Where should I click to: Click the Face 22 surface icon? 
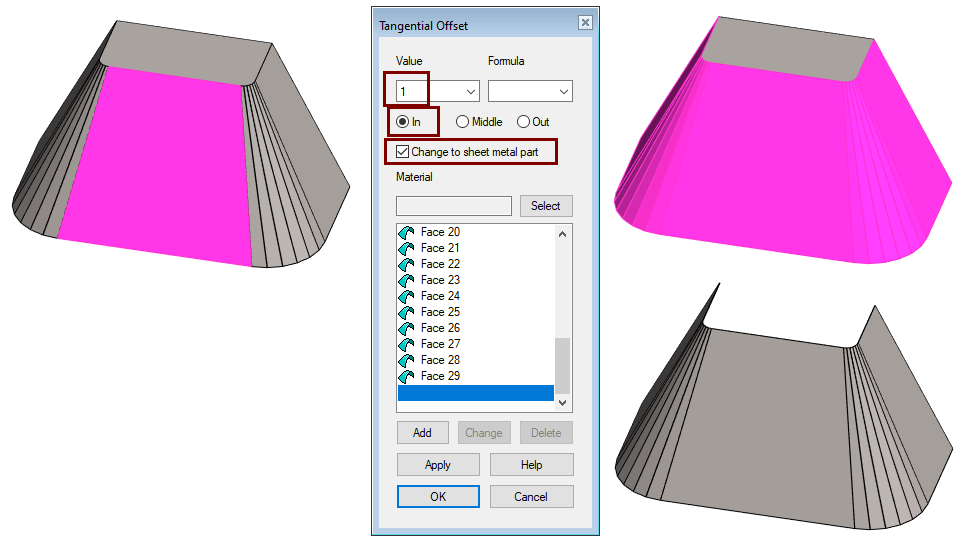[406, 264]
